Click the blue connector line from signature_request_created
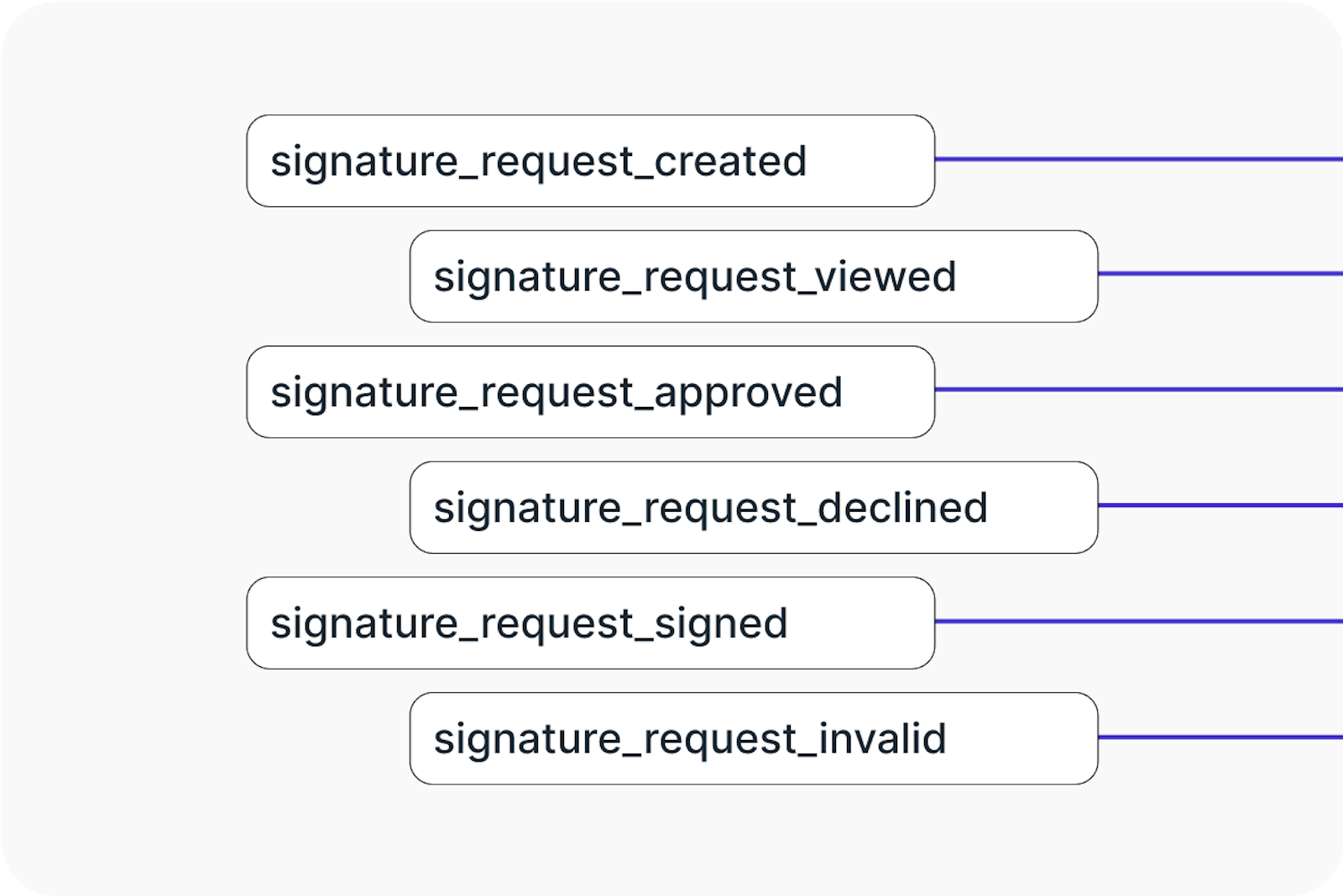The width and height of the screenshot is (1343, 896). 1137,159
